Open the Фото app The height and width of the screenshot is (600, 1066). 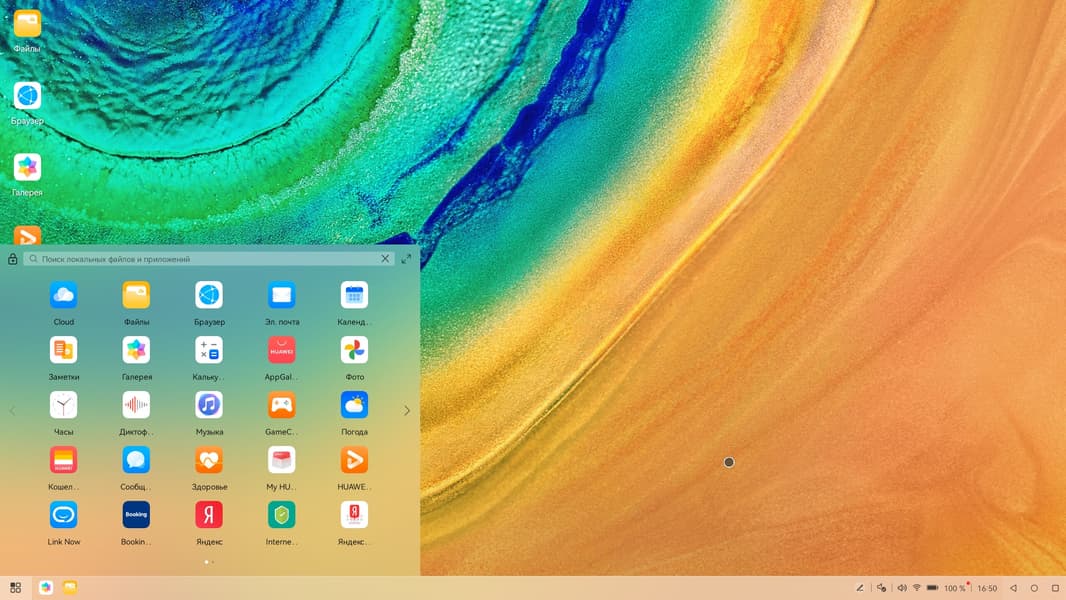tap(354, 351)
